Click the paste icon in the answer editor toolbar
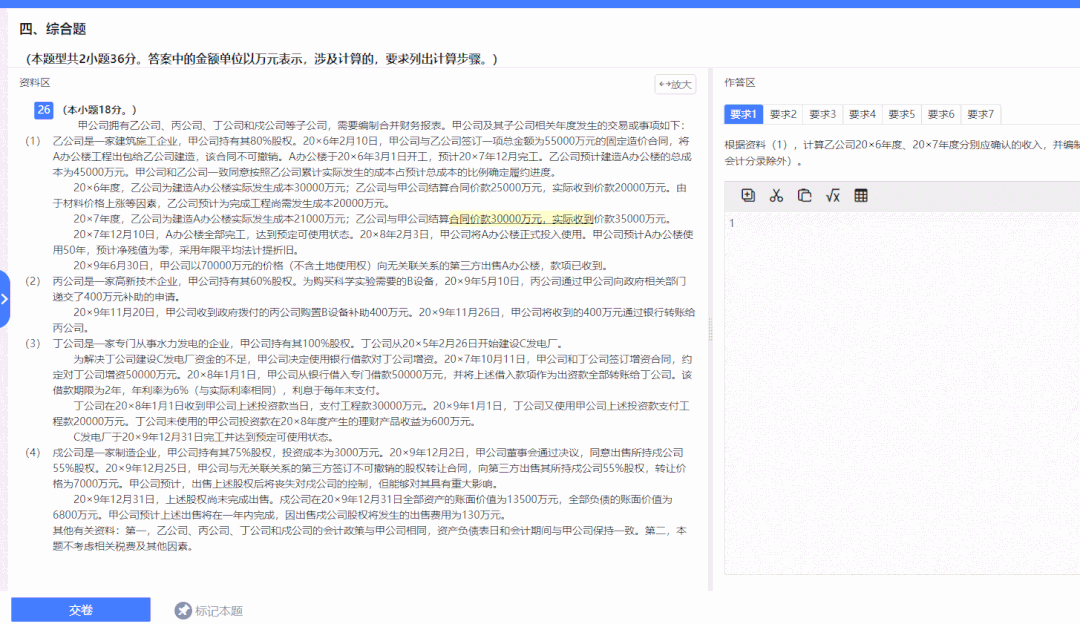The height and width of the screenshot is (624, 1080). (806, 195)
